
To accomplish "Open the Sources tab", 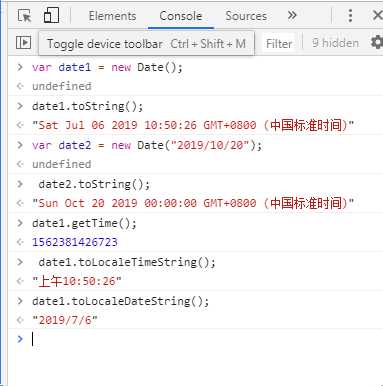I will [246, 16].
